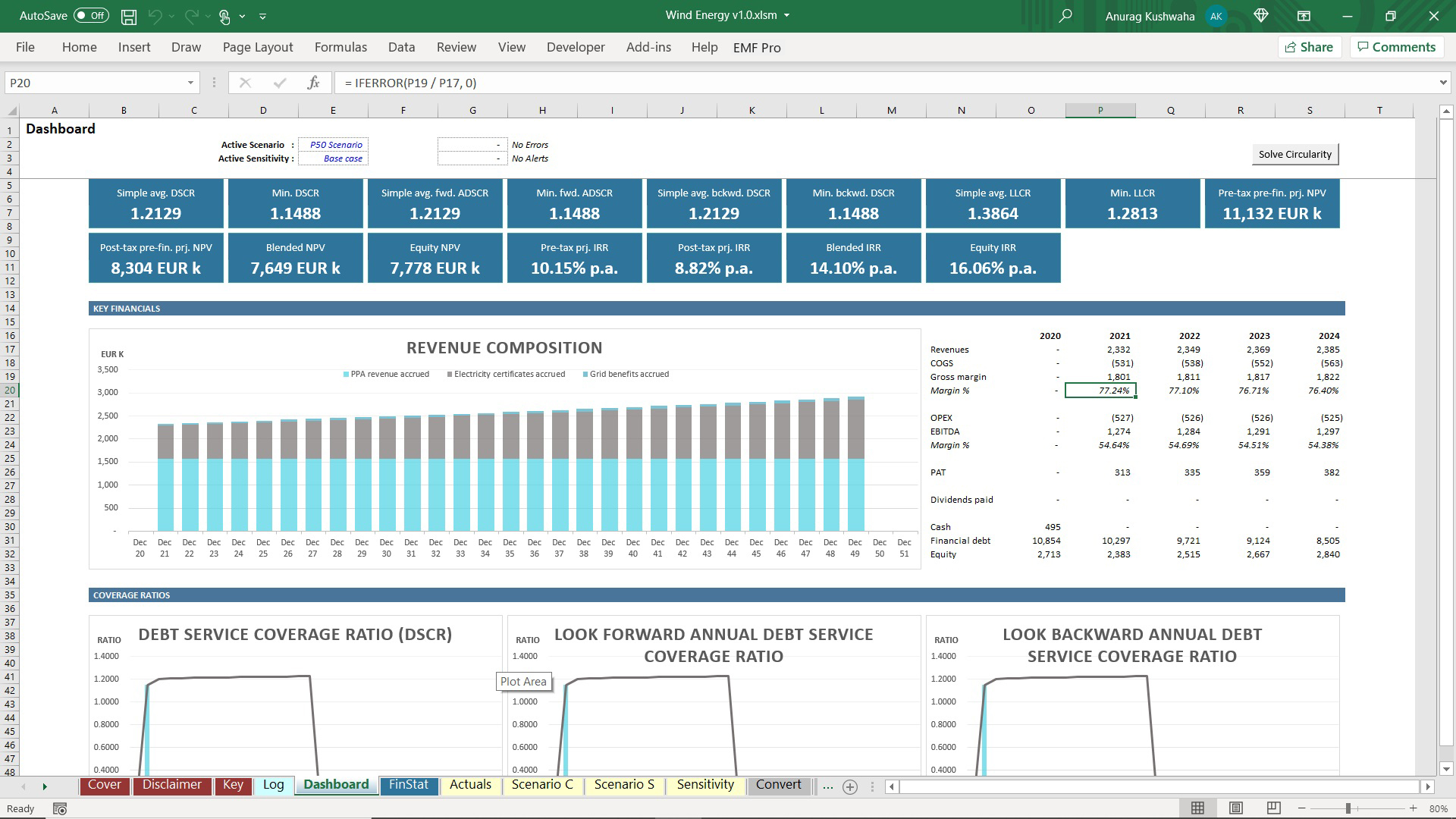Open Ribbon Display Options icon
The height and width of the screenshot is (819, 1456).
(x=1304, y=16)
